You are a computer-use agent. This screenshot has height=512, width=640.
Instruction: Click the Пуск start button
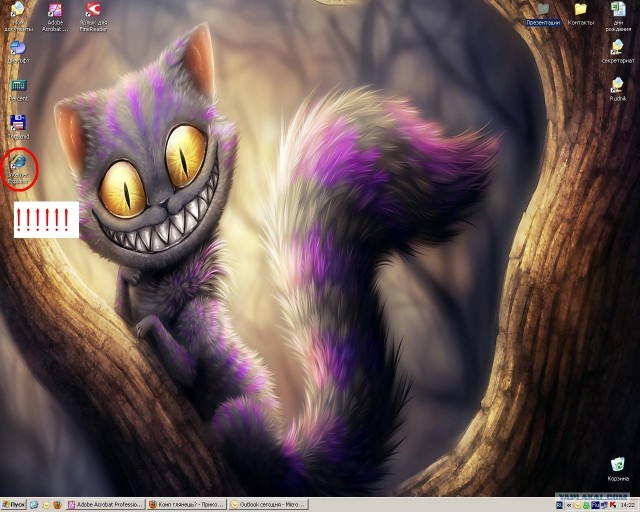click(13, 505)
